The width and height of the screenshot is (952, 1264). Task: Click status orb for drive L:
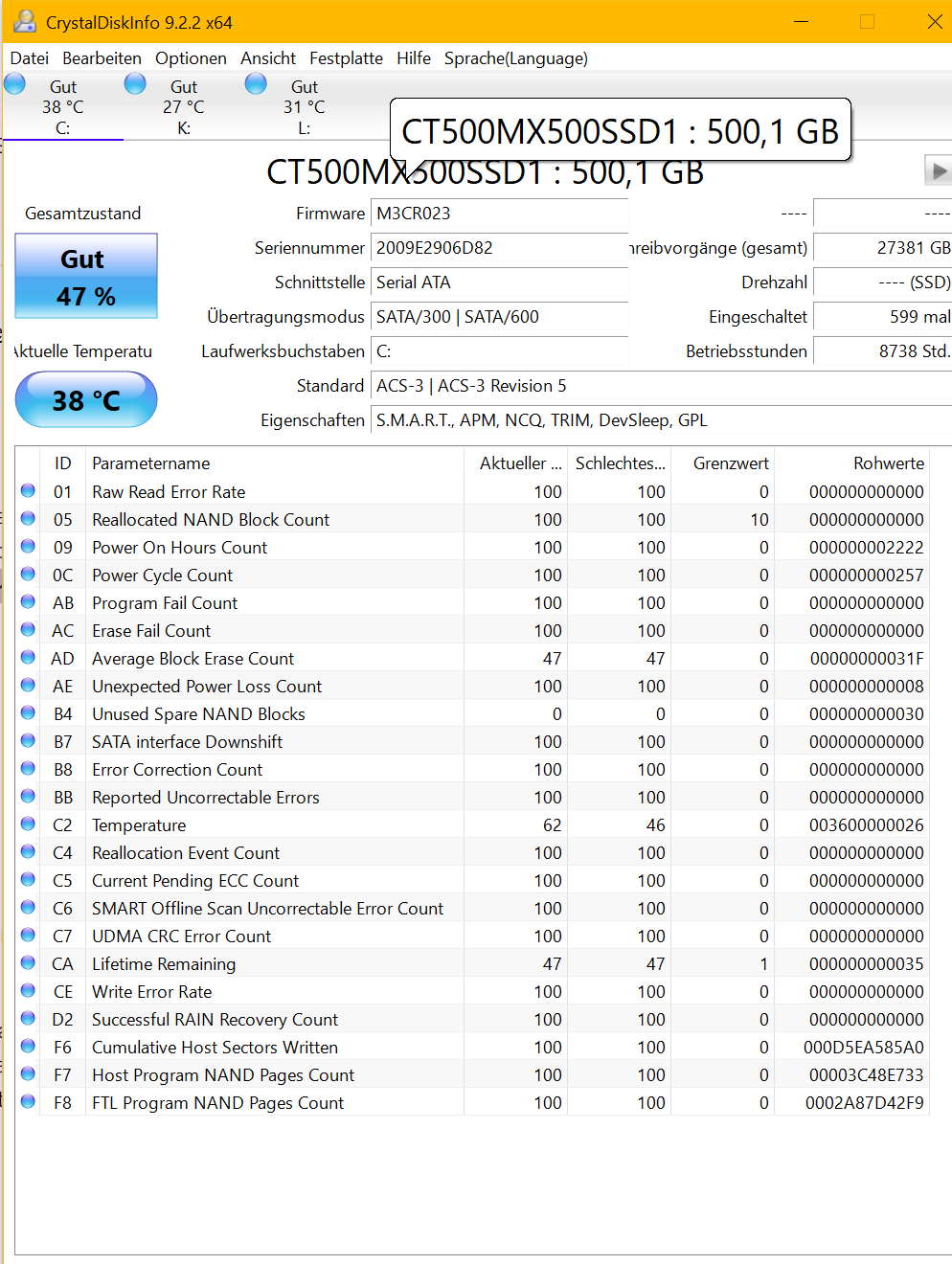coord(256,84)
